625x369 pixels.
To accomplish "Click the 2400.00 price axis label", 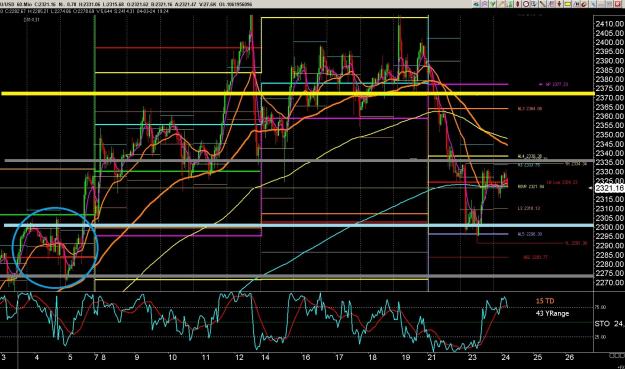I will pyautogui.click(x=610, y=43).
